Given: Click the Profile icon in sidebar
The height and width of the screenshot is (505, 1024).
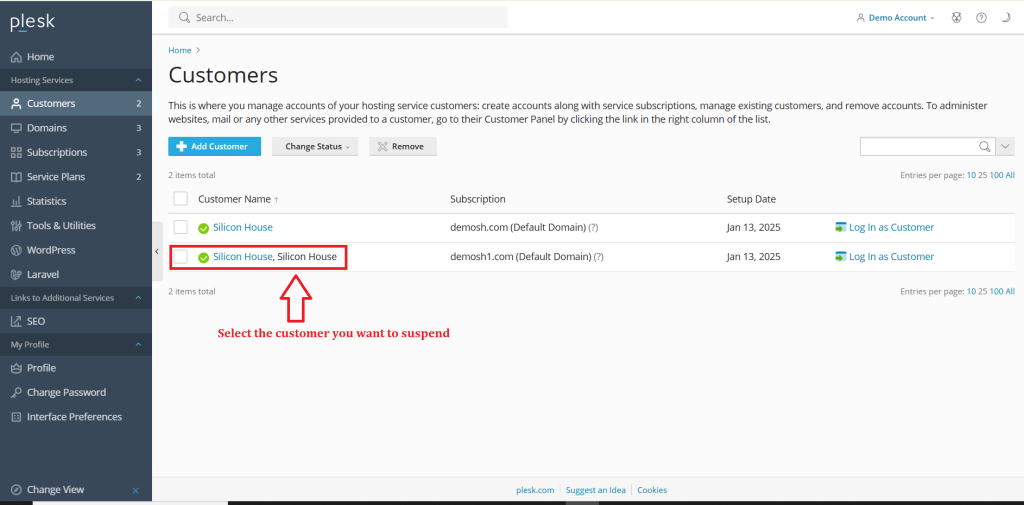Looking at the screenshot, I should (16, 368).
